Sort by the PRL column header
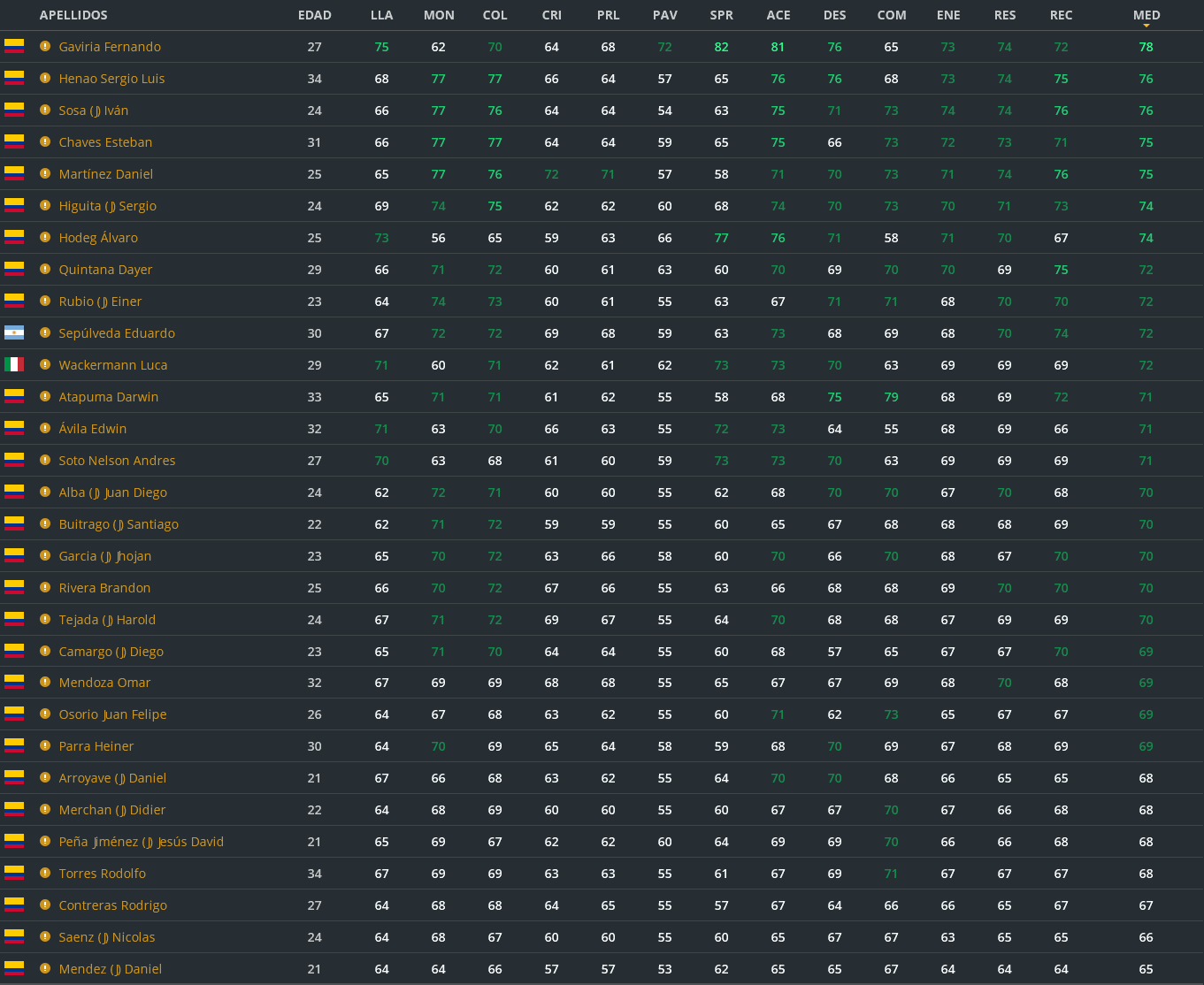The image size is (1204, 985). 609,15
